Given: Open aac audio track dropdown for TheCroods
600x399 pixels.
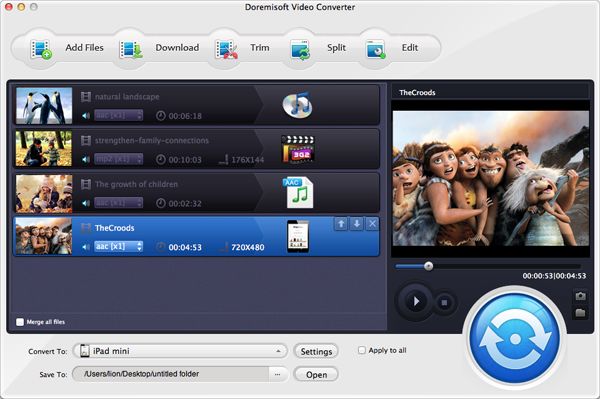Looking at the screenshot, I should click(119, 246).
